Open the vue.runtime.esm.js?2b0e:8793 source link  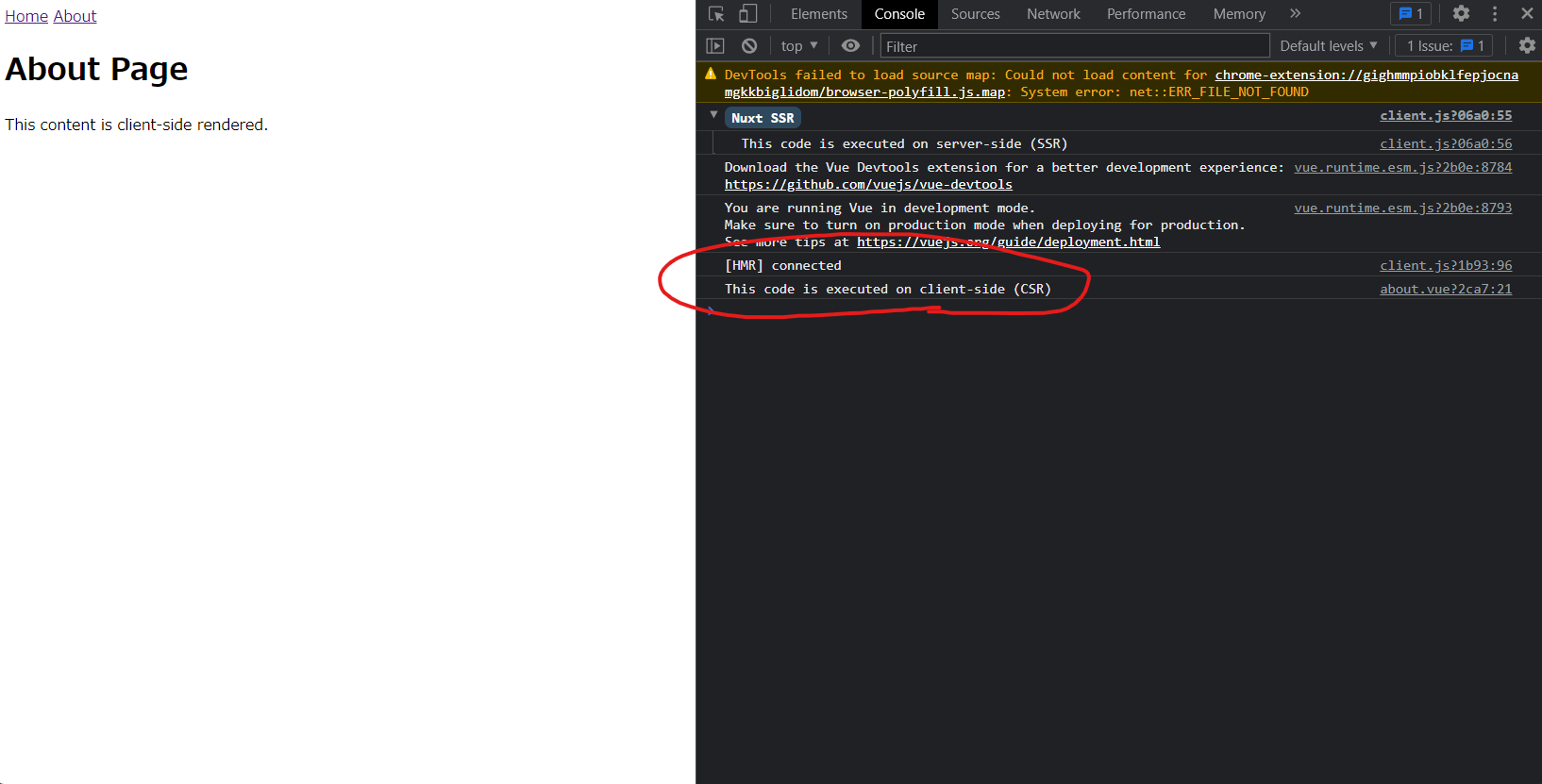pos(1402,208)
